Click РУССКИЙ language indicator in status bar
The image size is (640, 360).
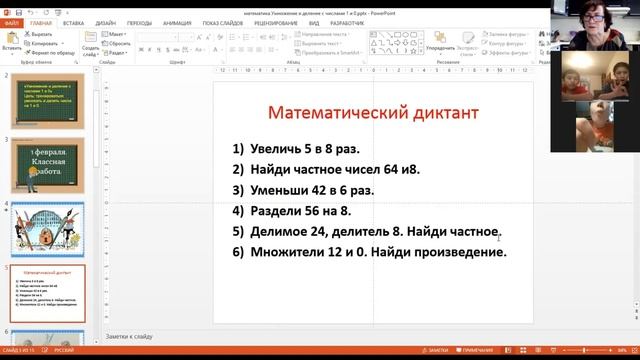coord(64,350)
